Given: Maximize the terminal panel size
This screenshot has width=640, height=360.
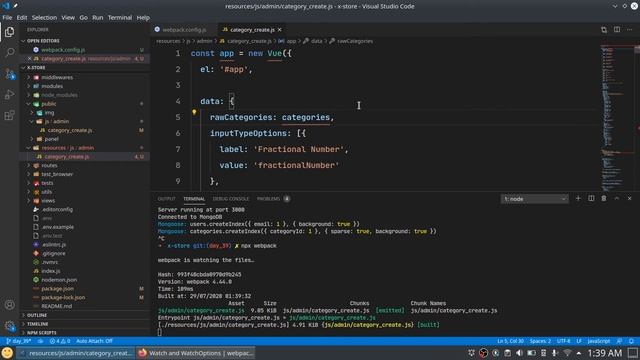Looking at the screenshot, I should (617, 199).
